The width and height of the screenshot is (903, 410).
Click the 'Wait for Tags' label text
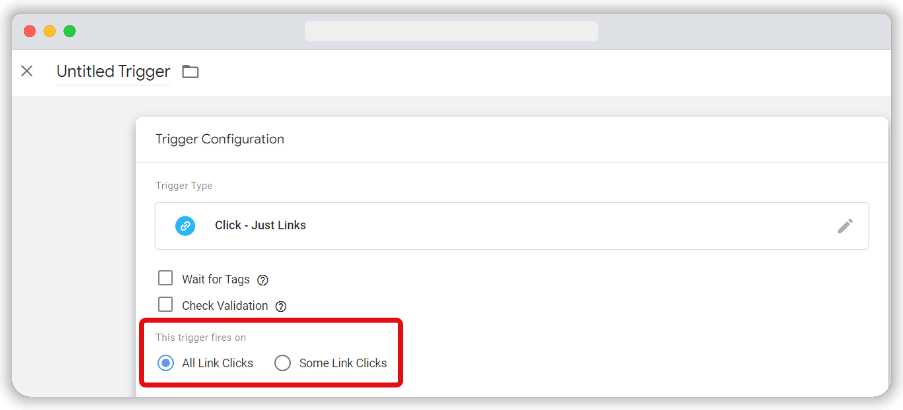(216, 280)
